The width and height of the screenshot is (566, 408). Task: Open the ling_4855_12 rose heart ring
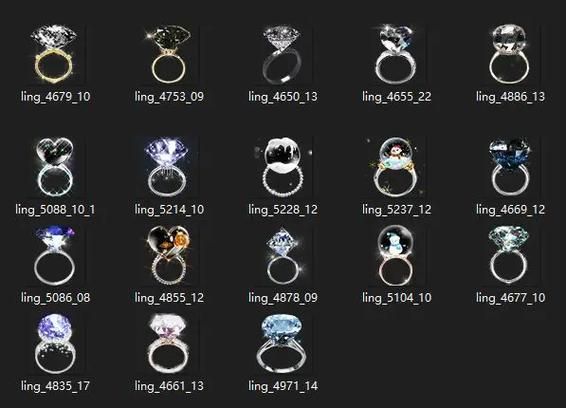[169, 255]
